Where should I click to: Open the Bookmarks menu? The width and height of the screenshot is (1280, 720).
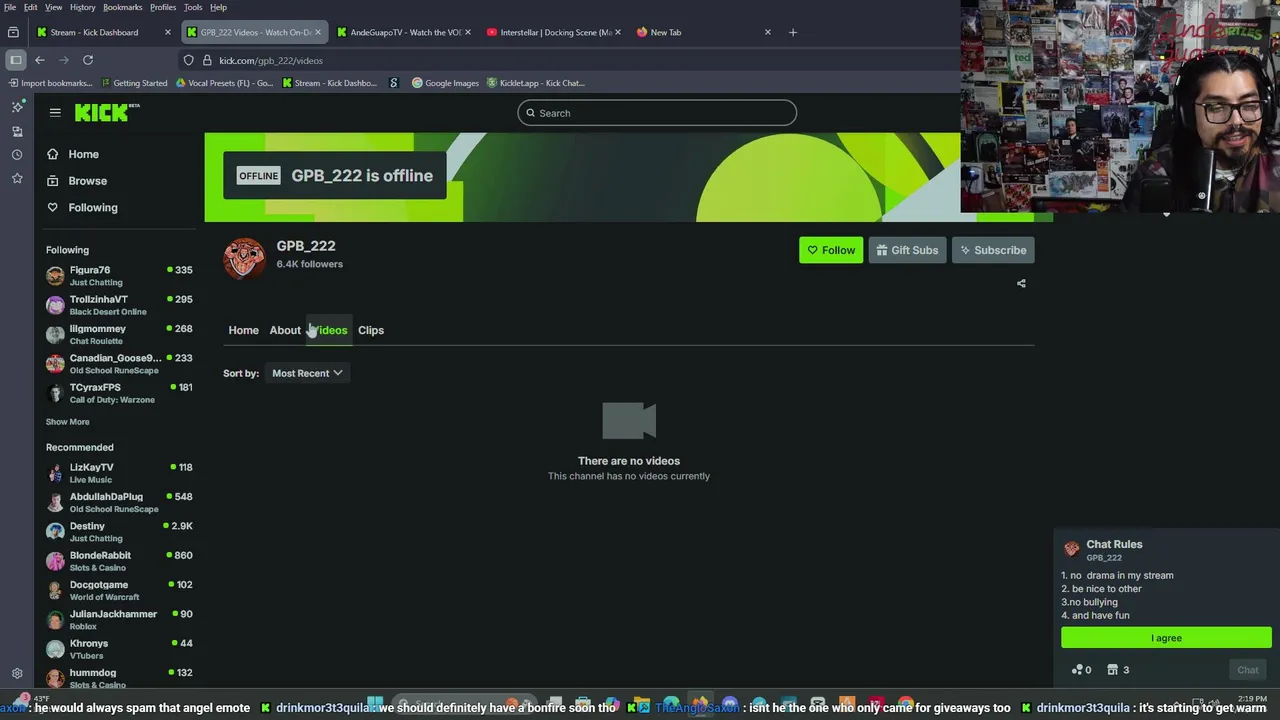point(123,7)
